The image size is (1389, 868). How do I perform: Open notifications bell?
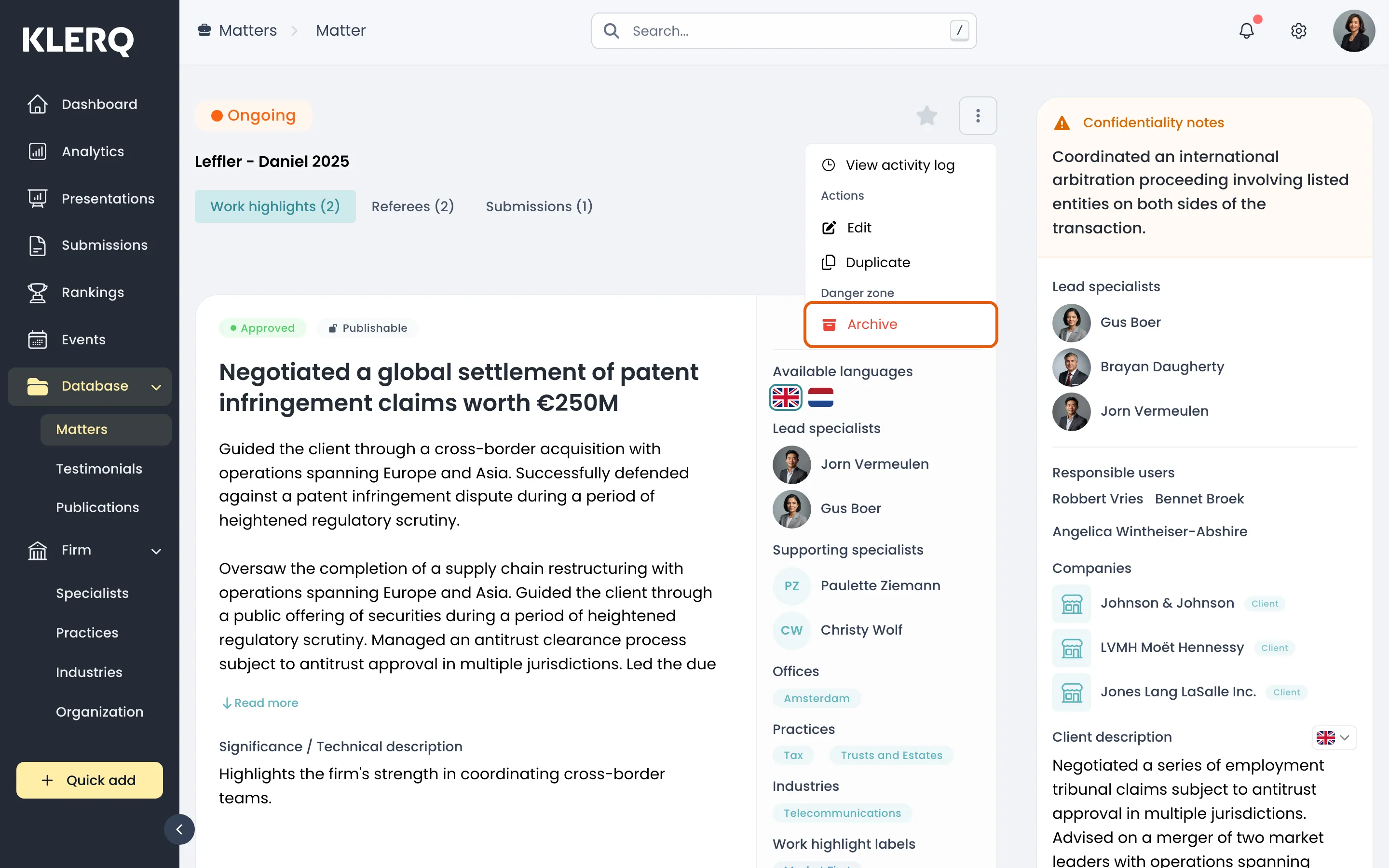point(1247,30)
